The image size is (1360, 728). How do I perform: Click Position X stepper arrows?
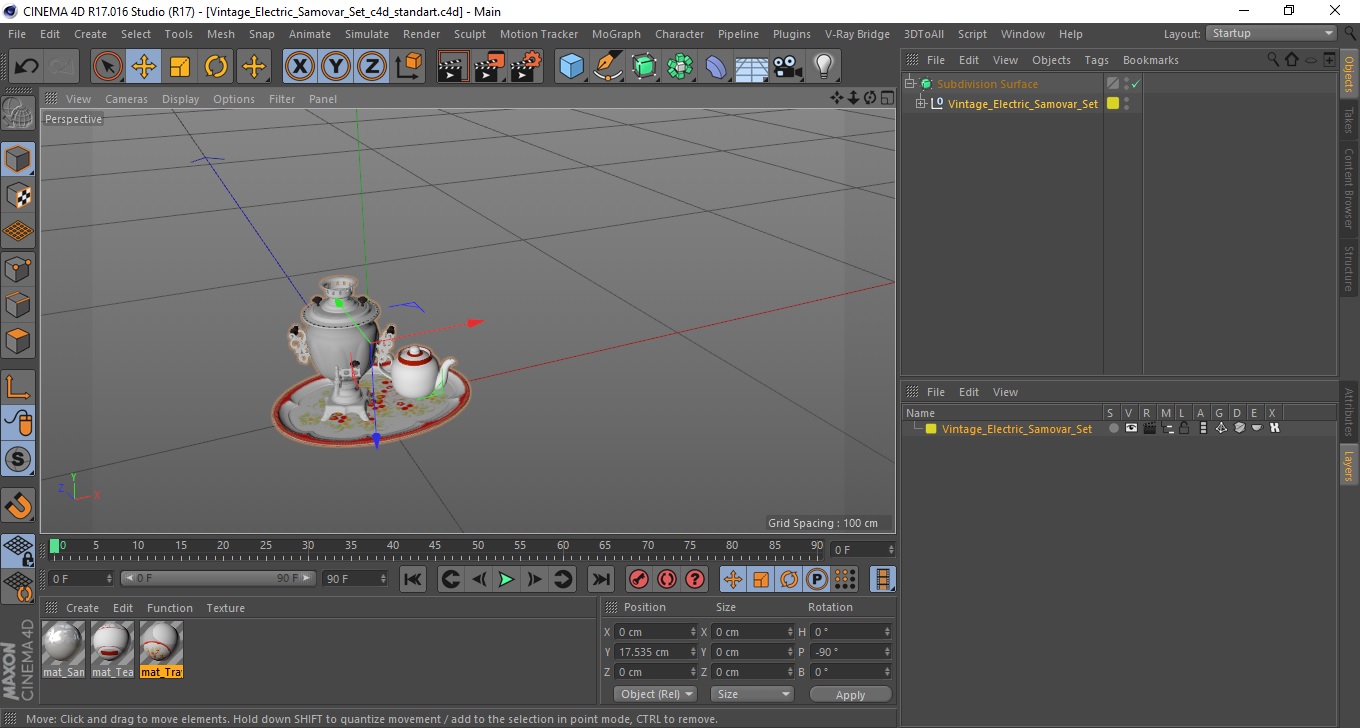click(693, 632)
